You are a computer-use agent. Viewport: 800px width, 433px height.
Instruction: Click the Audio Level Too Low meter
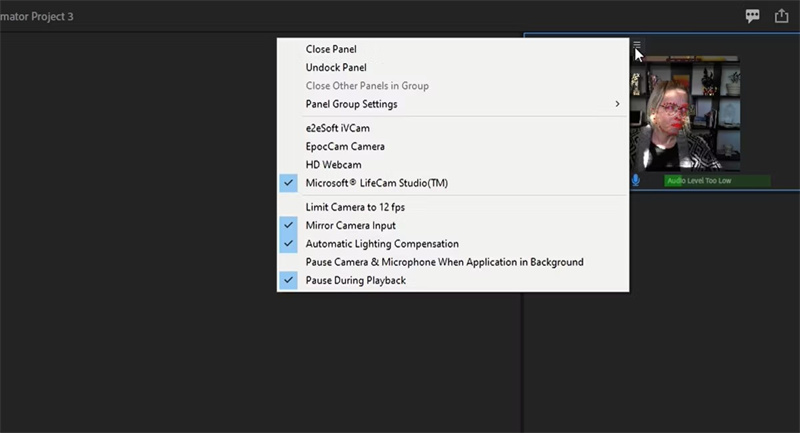[x=717, y=181]
